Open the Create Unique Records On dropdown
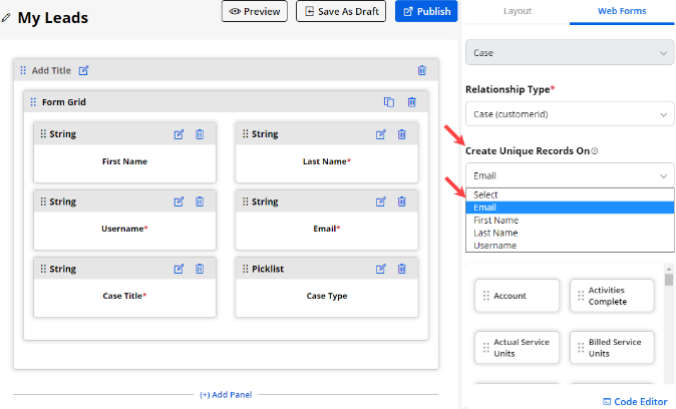The image size is (676, 409). click(569, 176)
